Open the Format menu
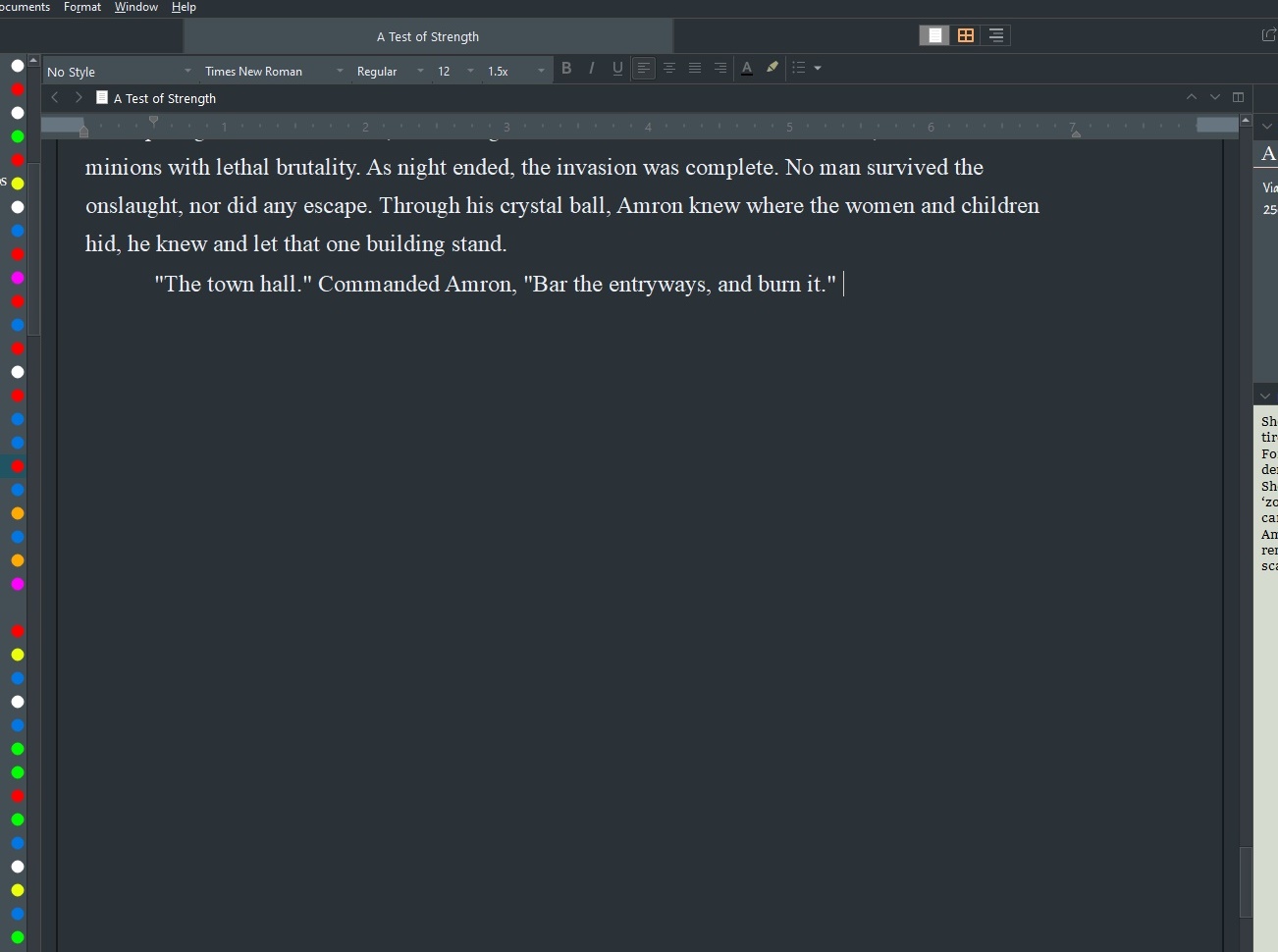Screen dimensions: 1278x952 [82, 7]
